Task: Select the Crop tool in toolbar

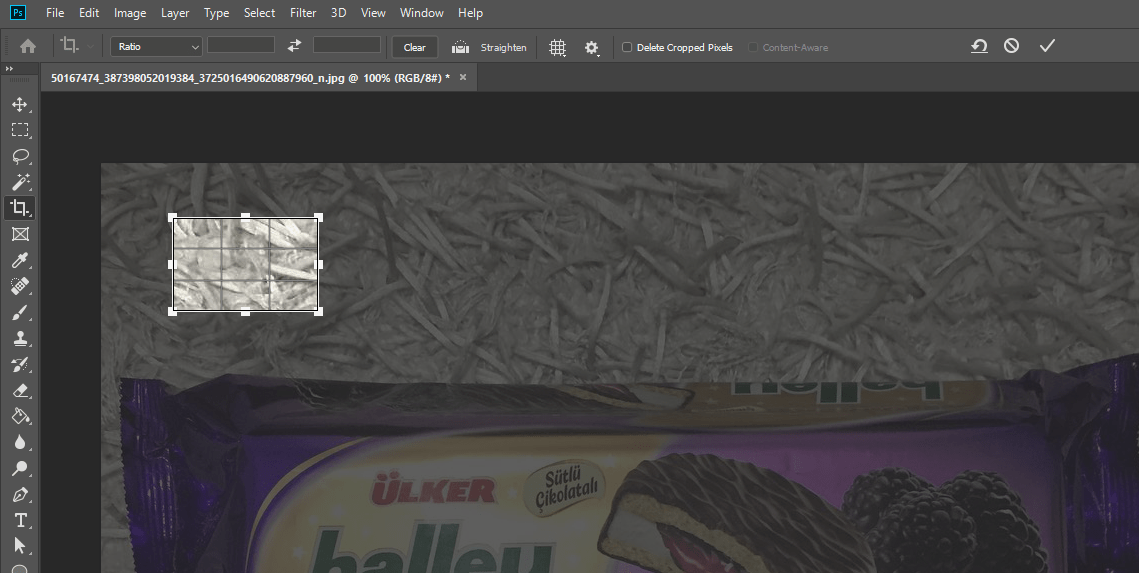Action: coord(20,208)
